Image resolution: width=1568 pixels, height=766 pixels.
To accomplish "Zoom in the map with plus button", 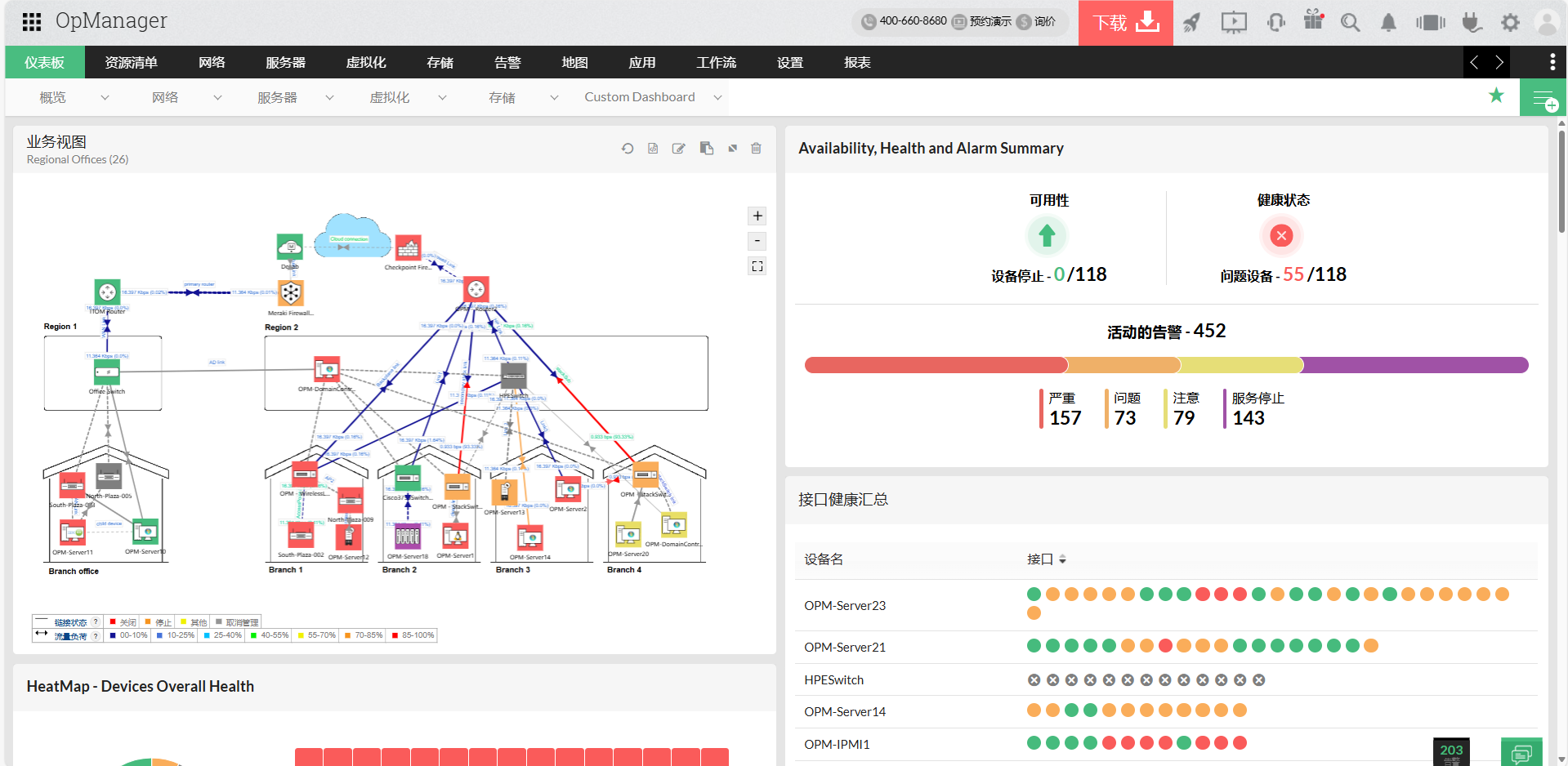I will coord(757,216).
